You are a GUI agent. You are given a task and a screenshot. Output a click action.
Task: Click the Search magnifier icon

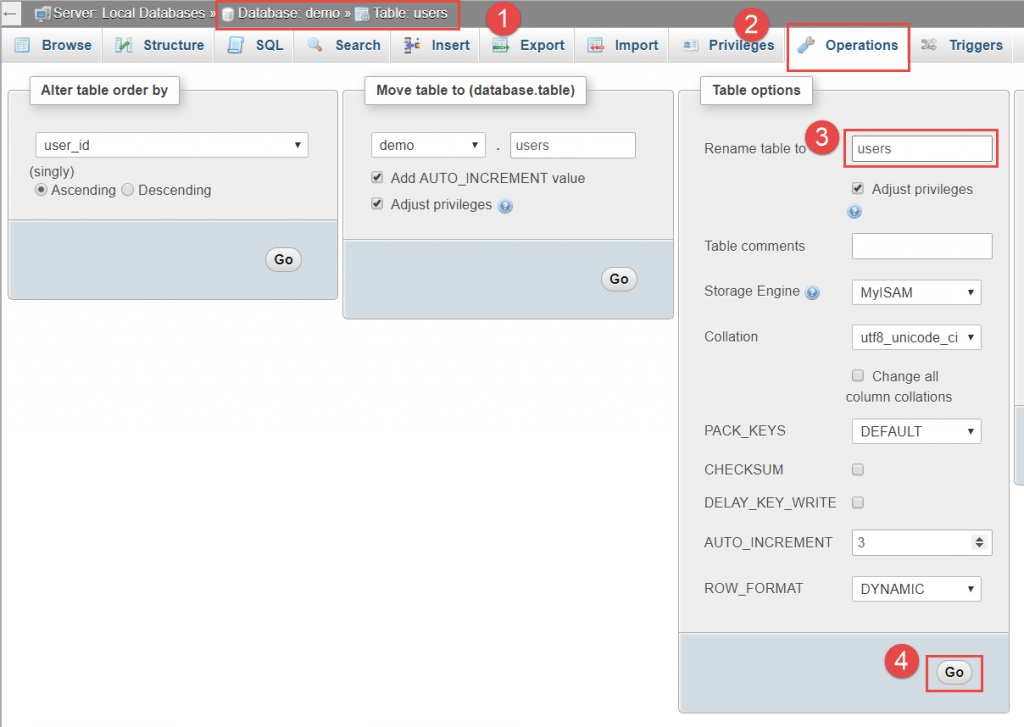(315, 45)
